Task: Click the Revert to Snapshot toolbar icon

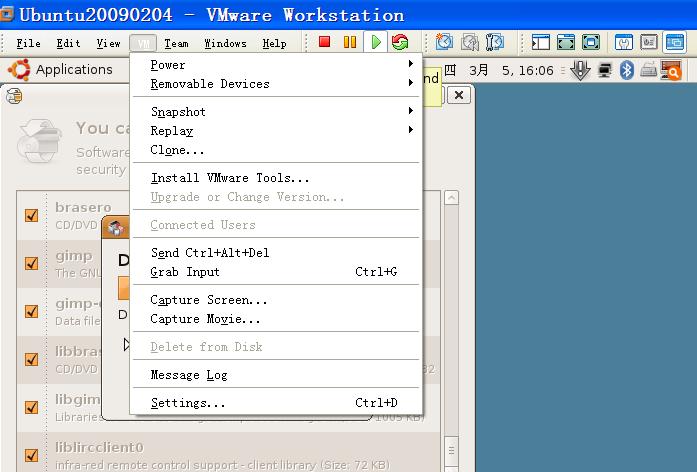Action: [469, 42]
